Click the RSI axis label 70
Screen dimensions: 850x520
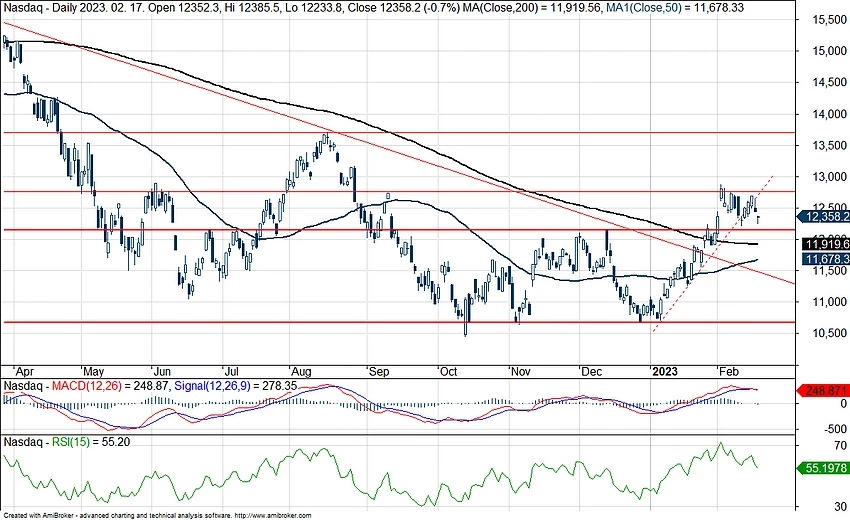pyautogui.click(x=840, y=446)
